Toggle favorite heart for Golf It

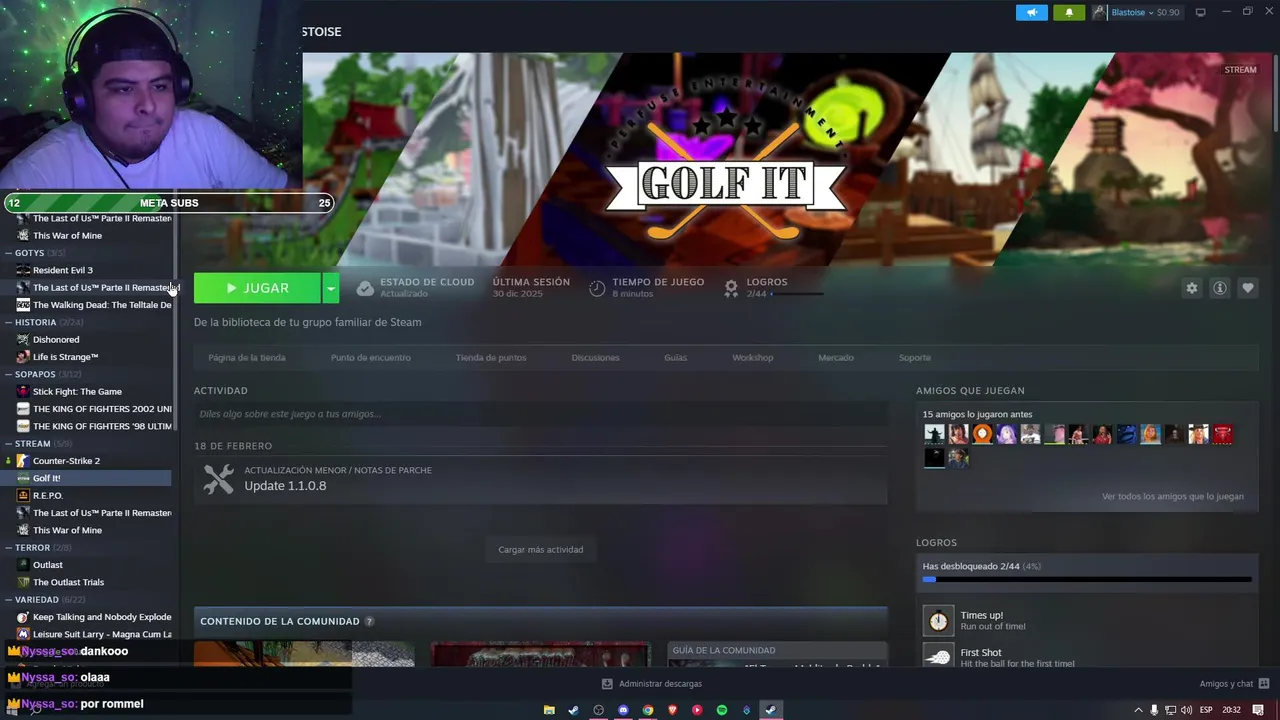pos(1247,288)
